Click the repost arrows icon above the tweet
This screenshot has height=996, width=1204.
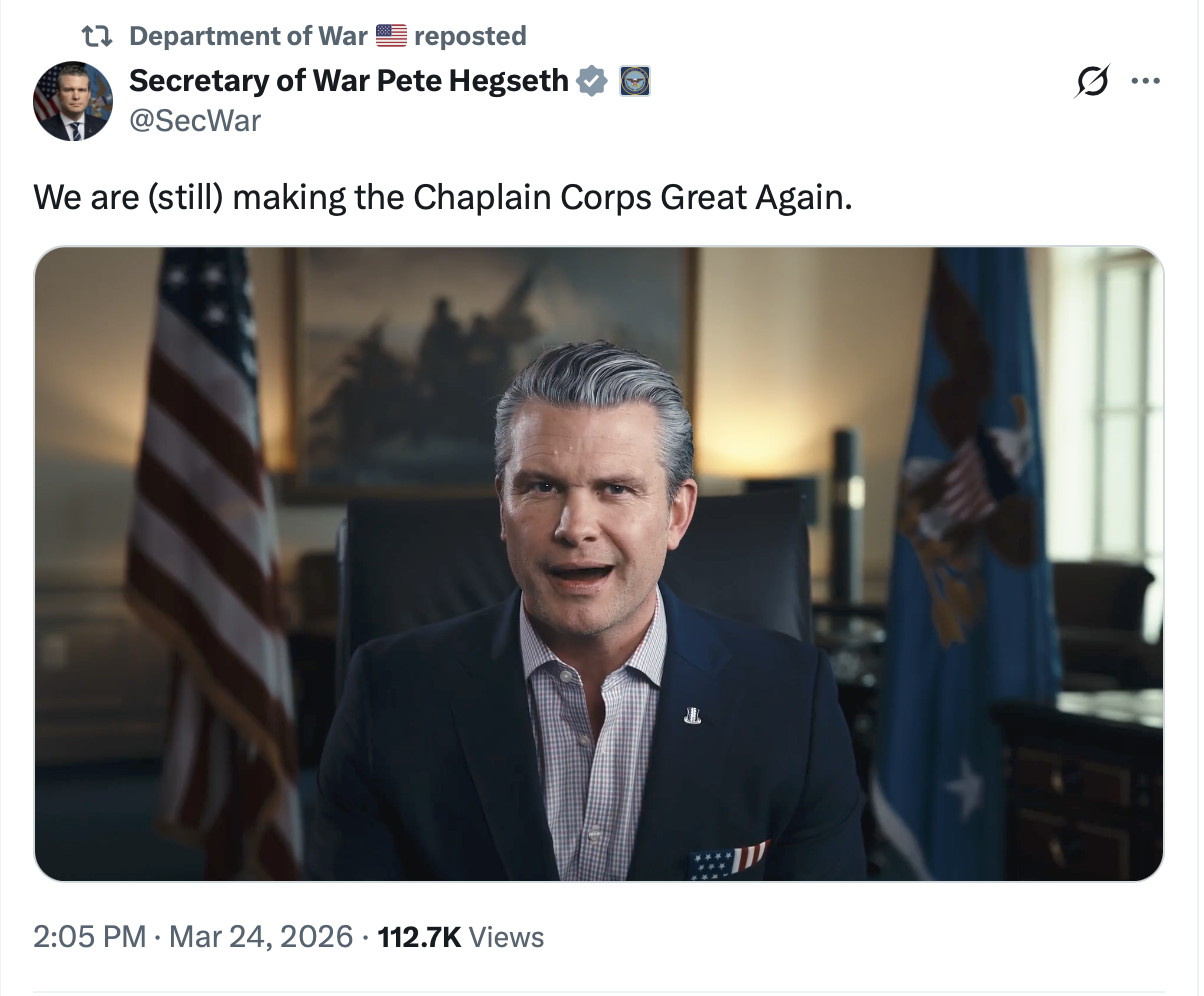point(96,37)
